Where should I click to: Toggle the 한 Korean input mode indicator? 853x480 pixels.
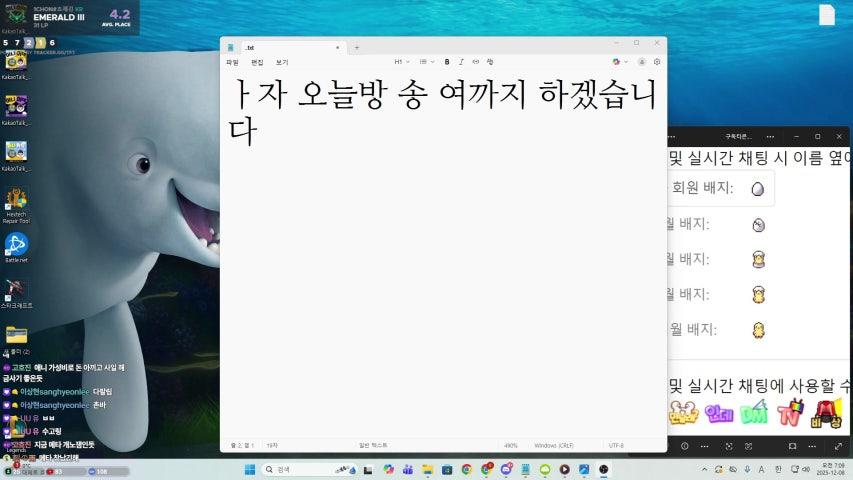coord(778,469)
